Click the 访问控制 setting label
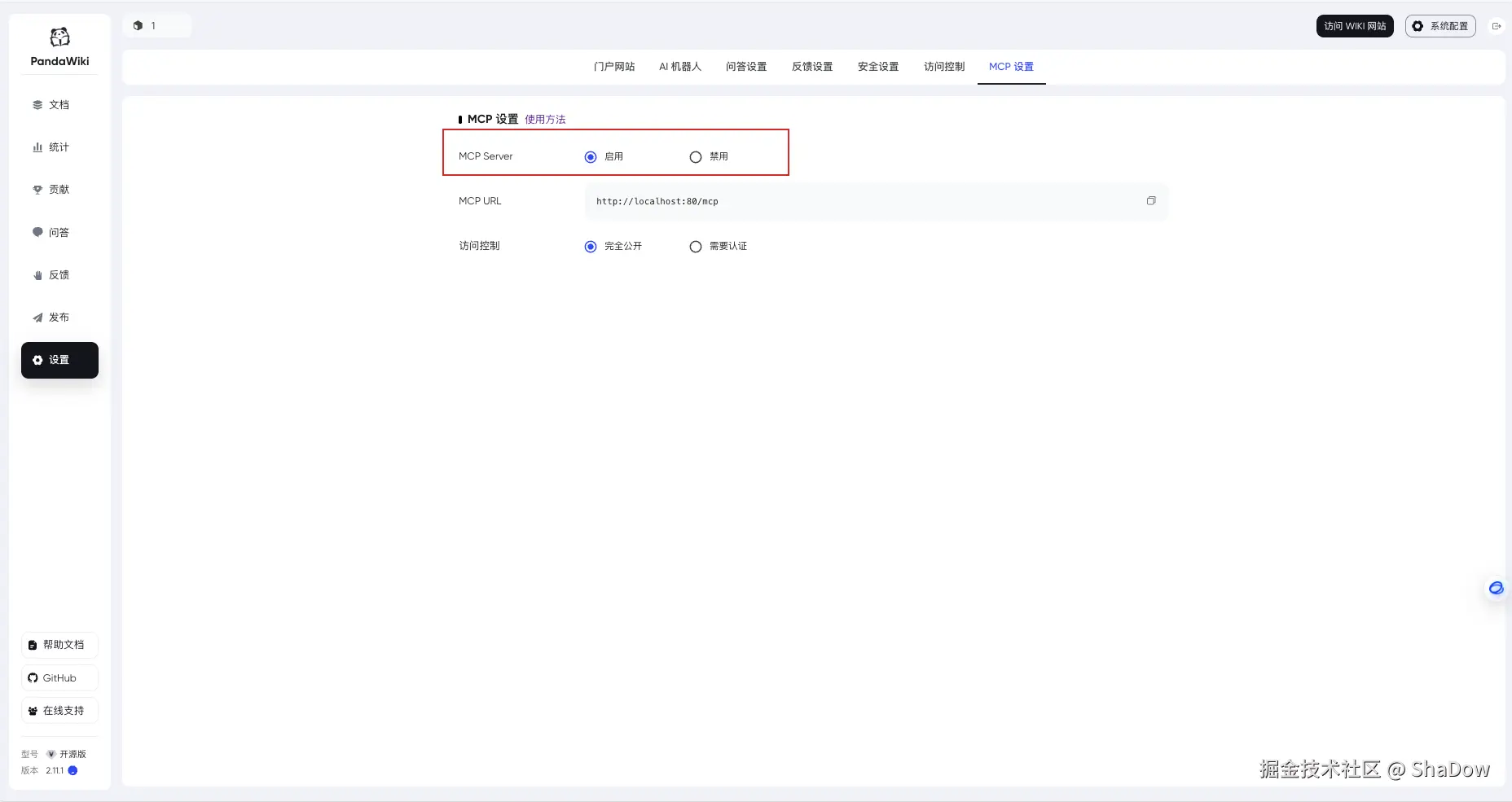 [479, 246]
